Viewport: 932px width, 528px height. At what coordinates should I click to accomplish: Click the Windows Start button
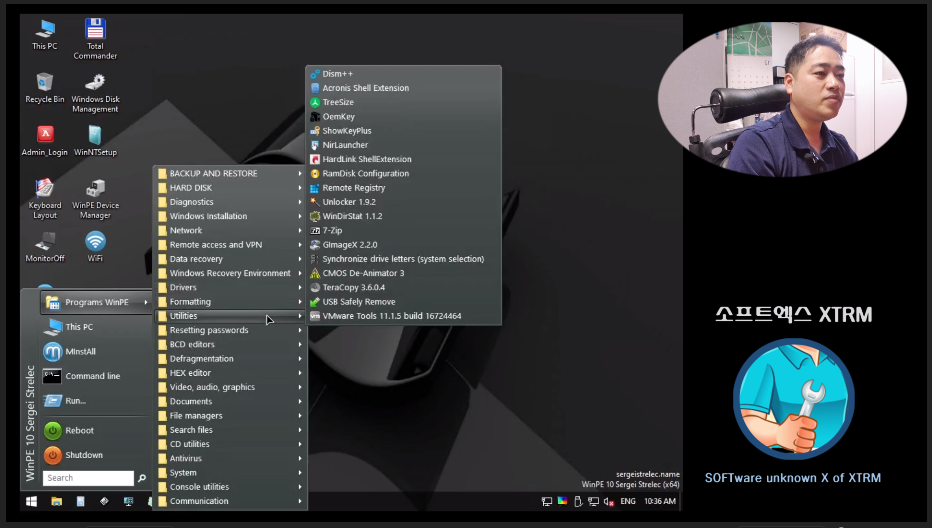[32, 502]
